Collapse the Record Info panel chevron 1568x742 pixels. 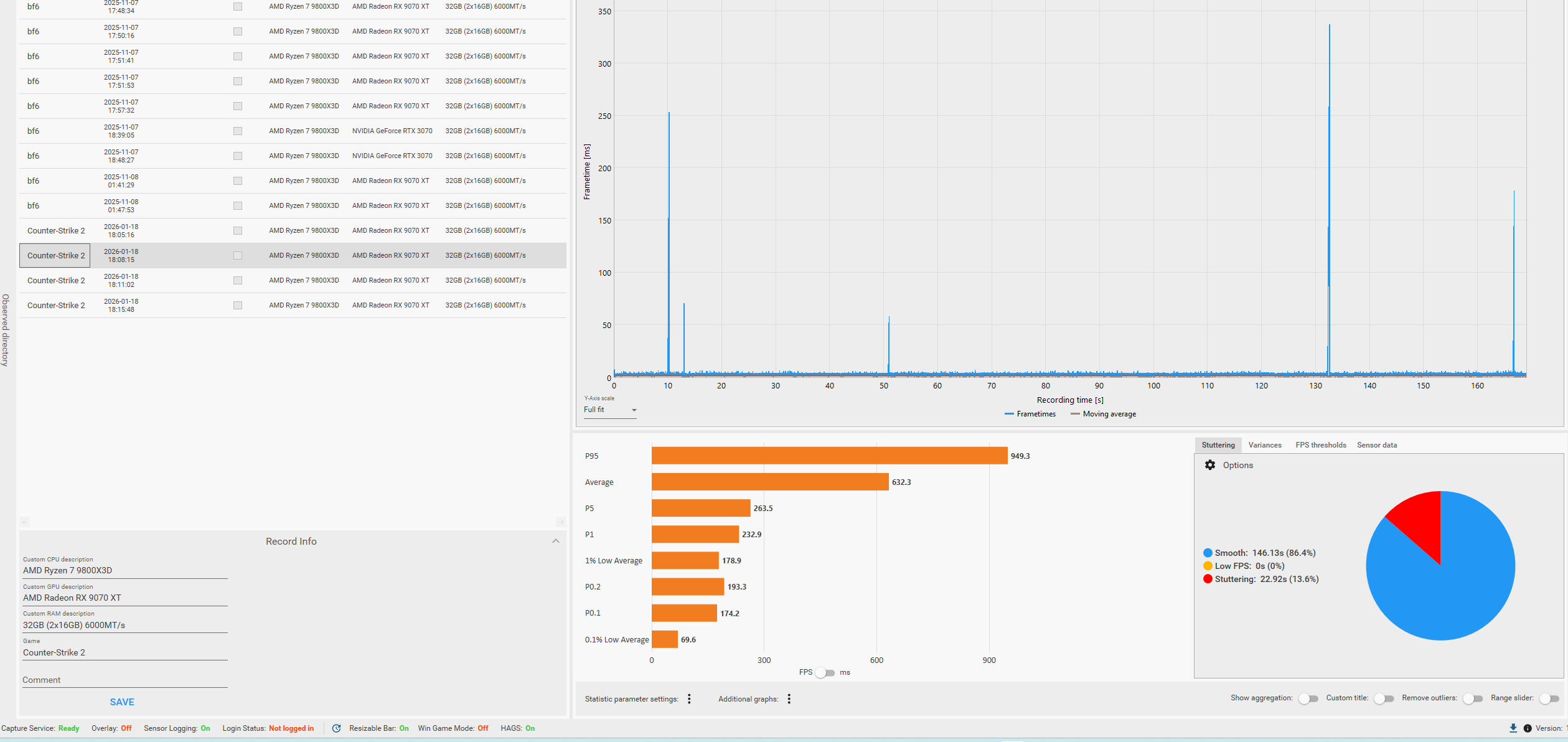(x=555, y=541)
